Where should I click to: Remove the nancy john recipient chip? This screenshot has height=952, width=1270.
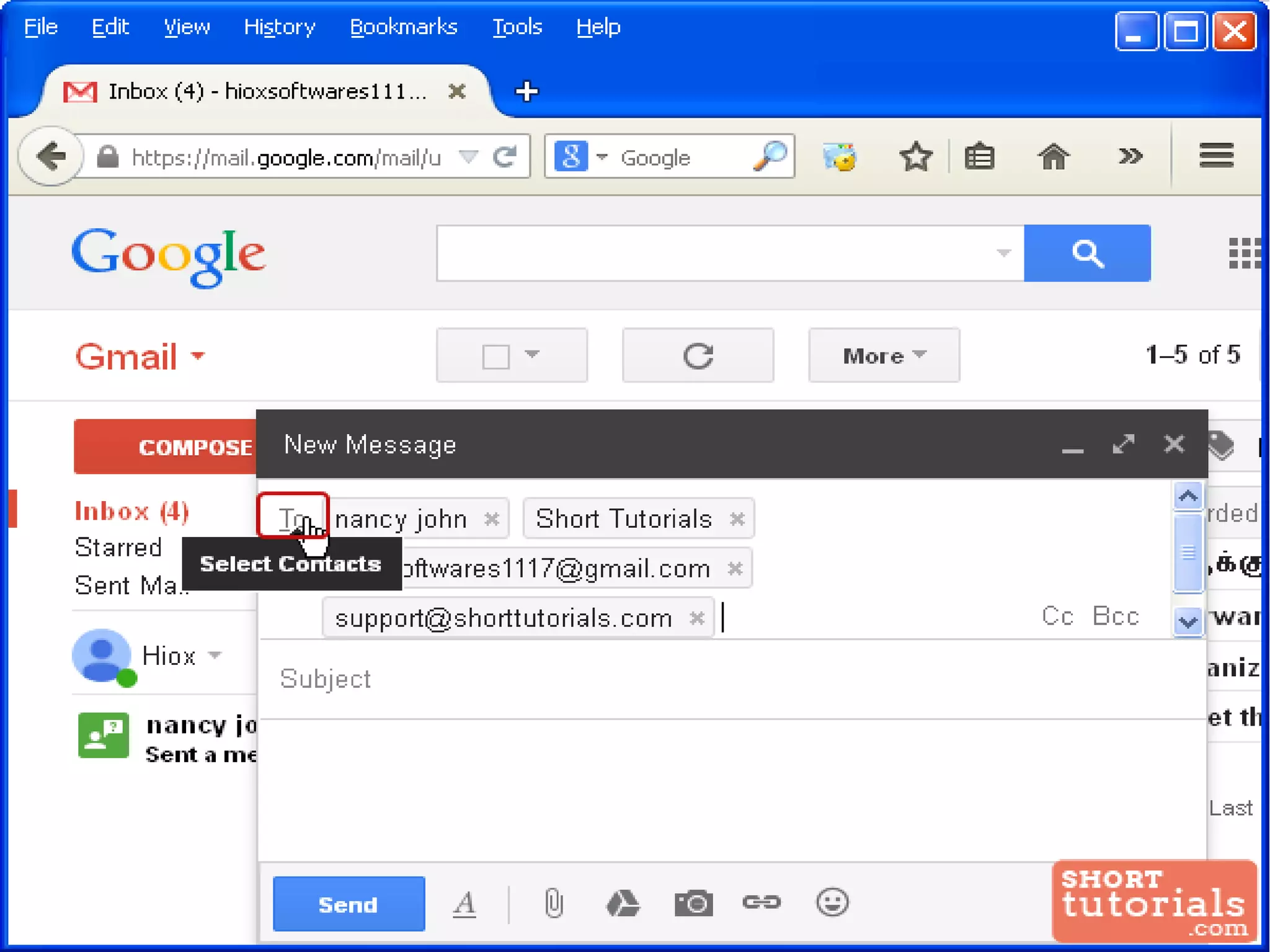(x=492, y=518)
